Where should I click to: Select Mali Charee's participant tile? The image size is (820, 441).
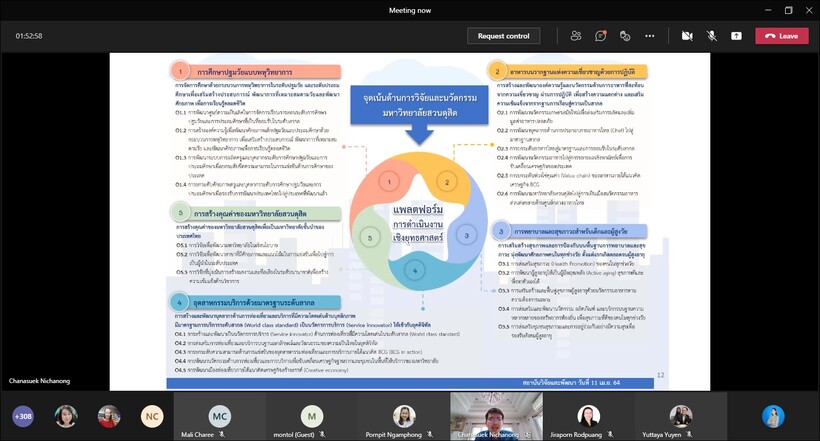[x=220, y=416]
